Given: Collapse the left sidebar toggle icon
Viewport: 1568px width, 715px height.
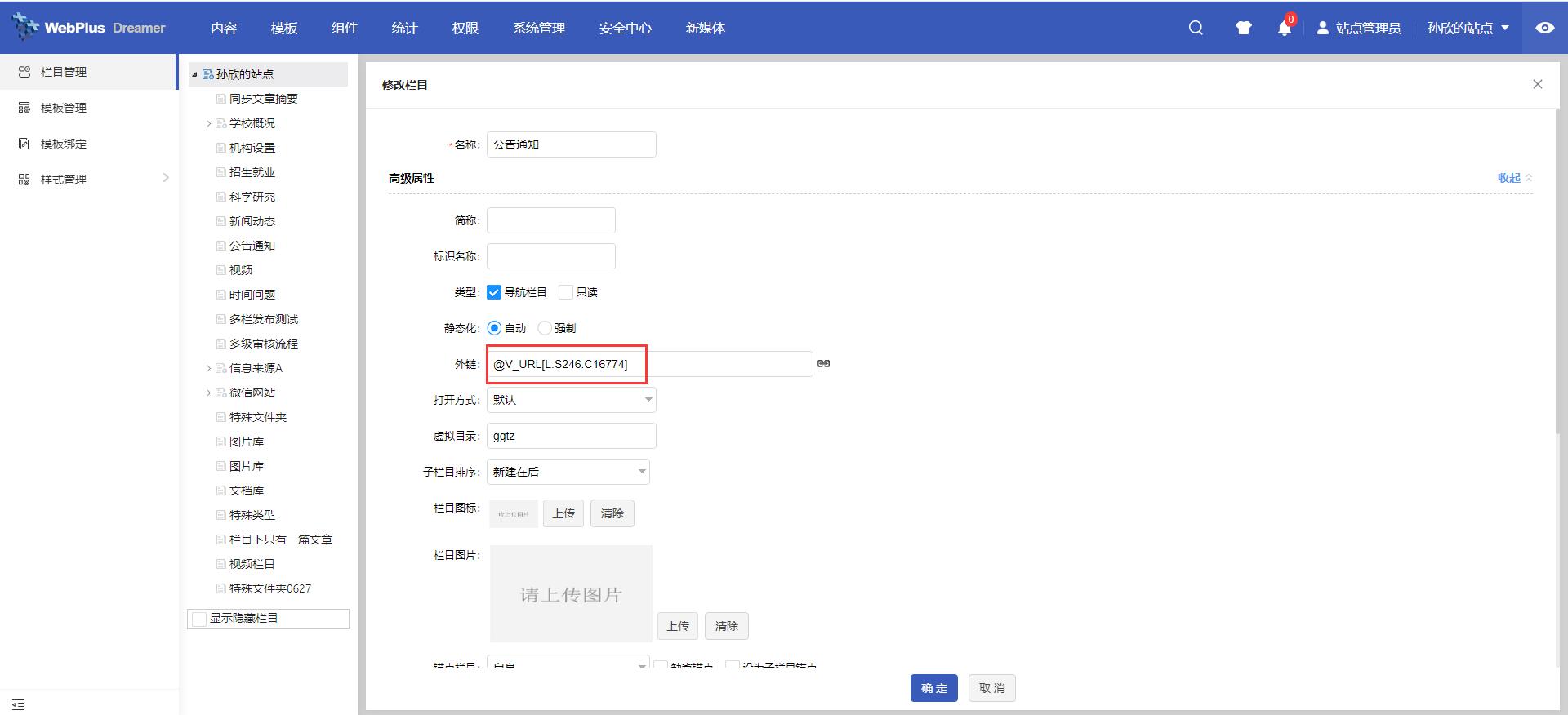Looking at the screenshot, I should tap(19, 704).
